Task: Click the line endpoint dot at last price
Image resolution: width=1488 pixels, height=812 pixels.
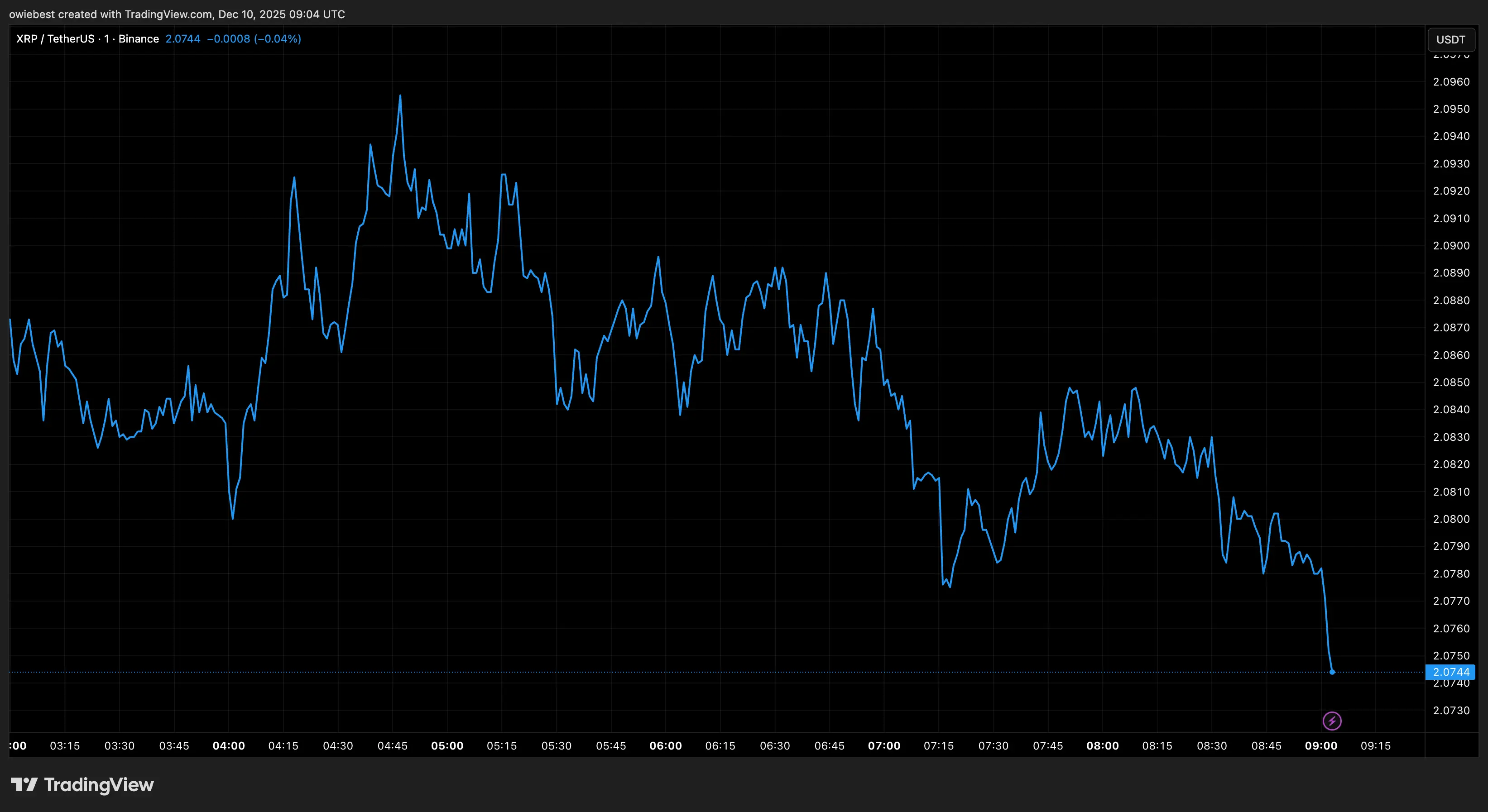Action: pyautogui.click(x=1332, y=672)
